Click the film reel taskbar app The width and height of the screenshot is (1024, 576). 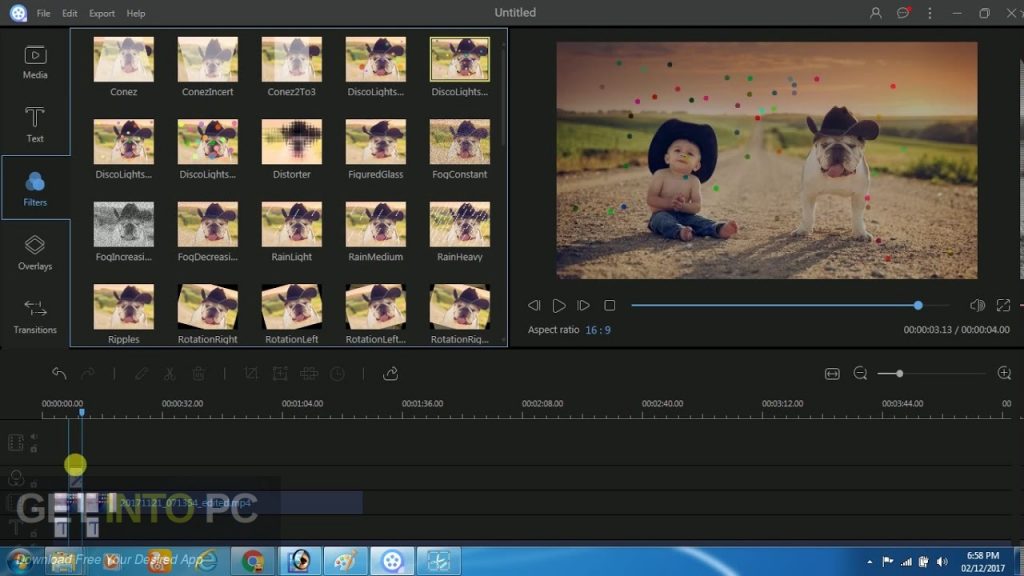click(392, 561)
